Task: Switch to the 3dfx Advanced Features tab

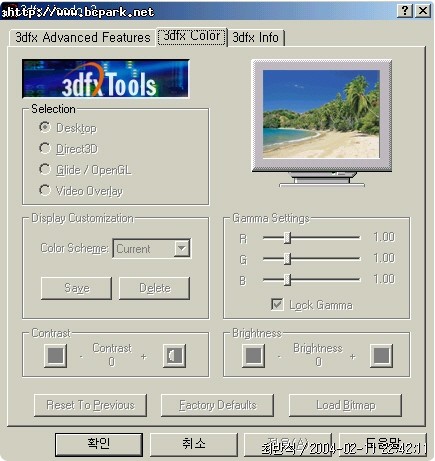Action: coord(83,37)
